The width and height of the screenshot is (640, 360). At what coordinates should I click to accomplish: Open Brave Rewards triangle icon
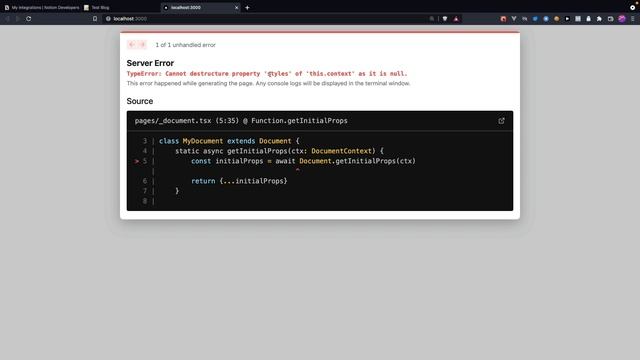coord(456,19)
